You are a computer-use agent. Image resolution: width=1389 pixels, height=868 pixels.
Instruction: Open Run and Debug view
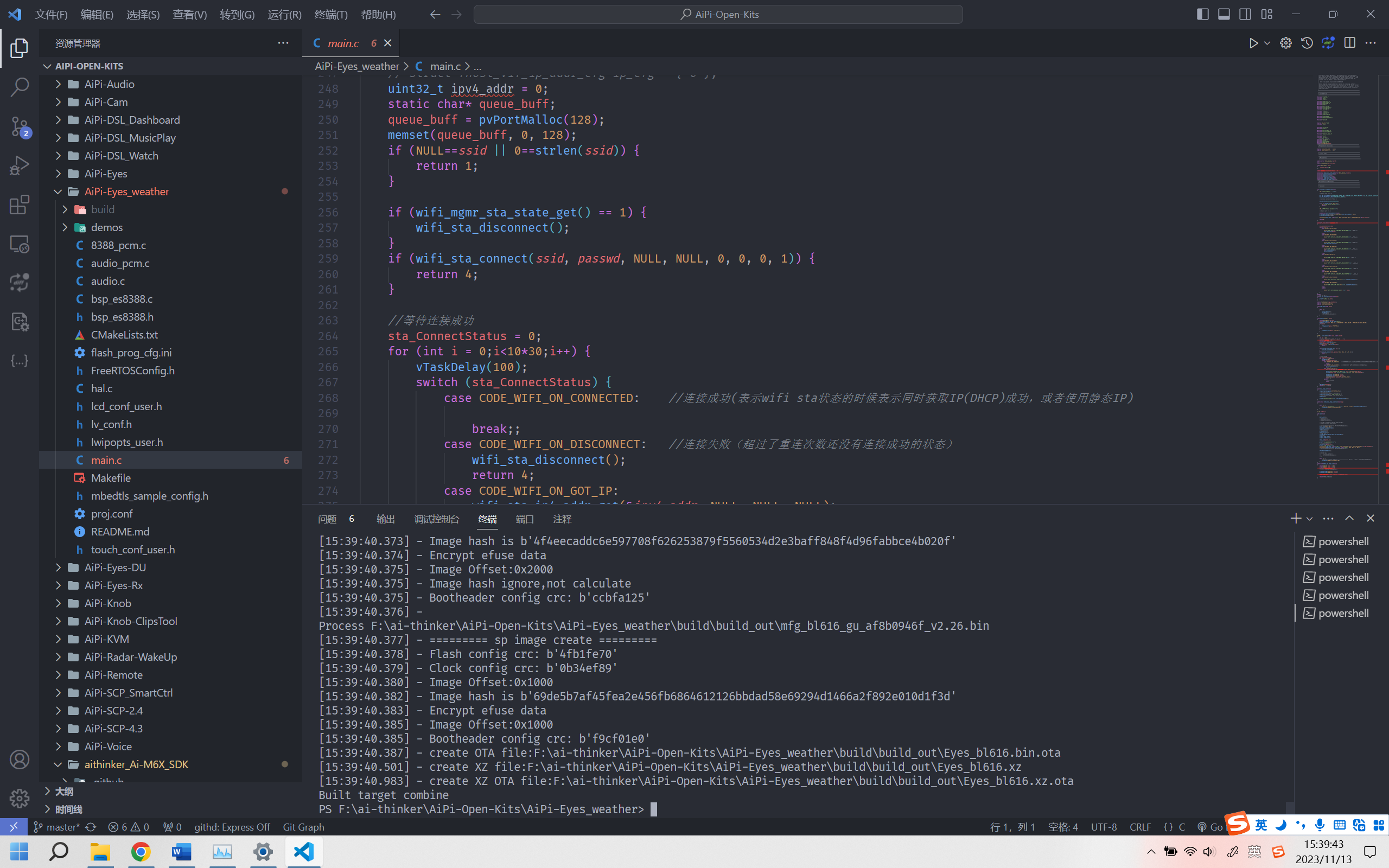(x=20, y=165)
